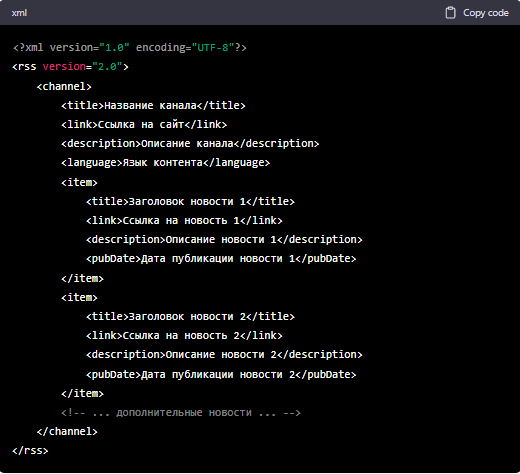The width and height of the screenshot is (520, 474).
Task: Click the first opening item tag
Action: [x=79, y=182]
